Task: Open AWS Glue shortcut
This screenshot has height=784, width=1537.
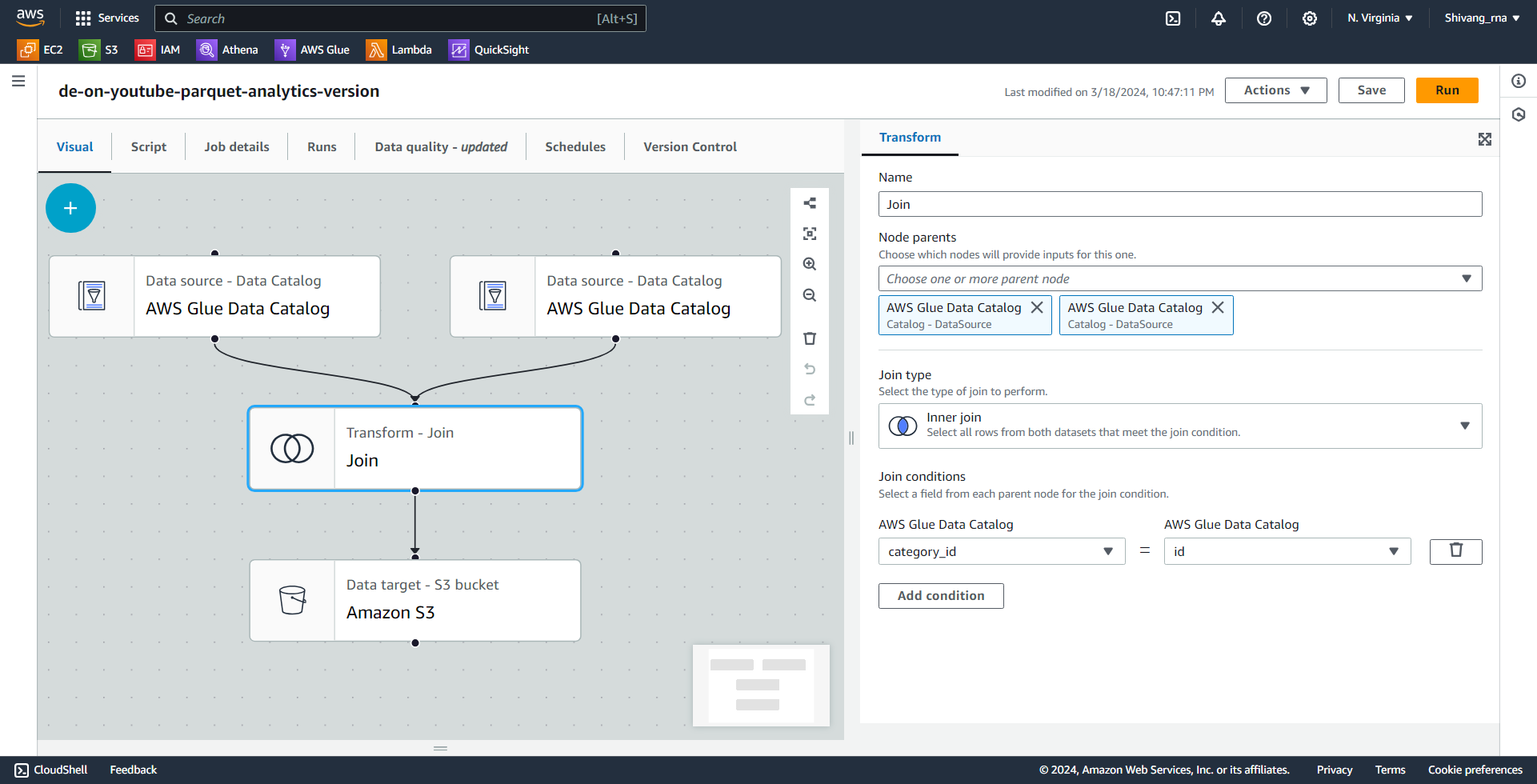Action: point(313,50)
